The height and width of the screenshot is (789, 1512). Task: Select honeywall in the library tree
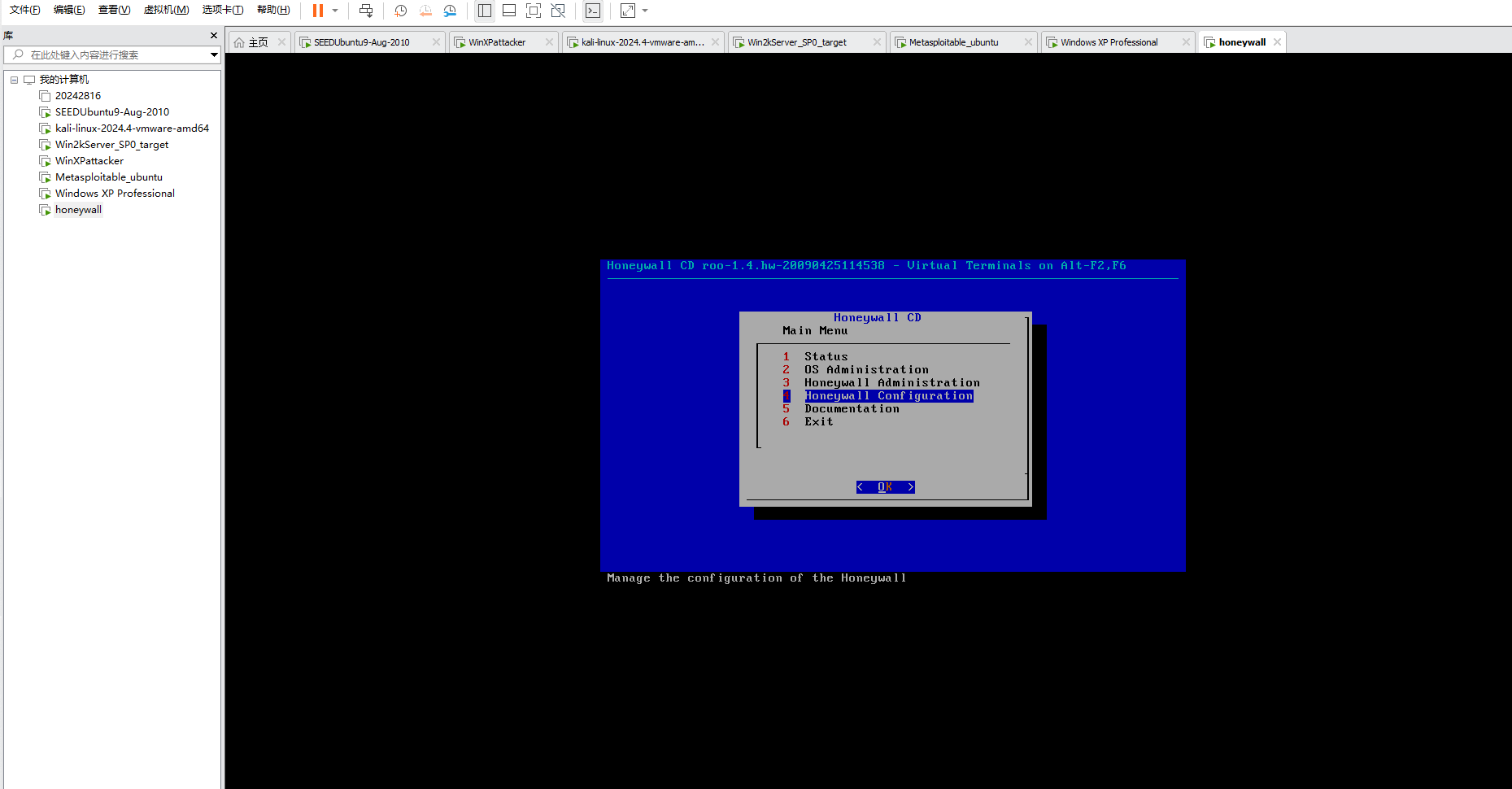[x=78, y=210]
